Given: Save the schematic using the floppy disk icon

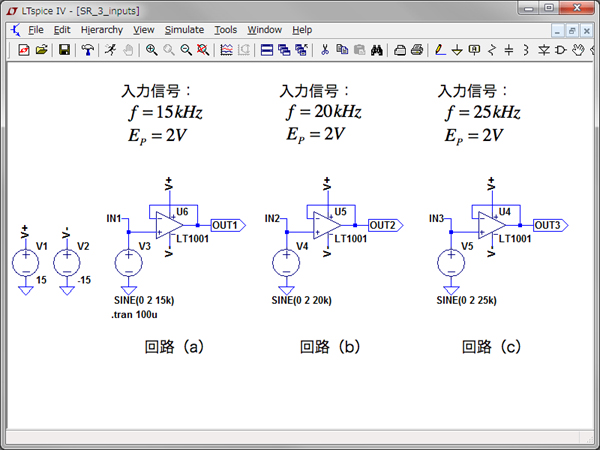Looking at the screenshot, I should click(x=65, y=49).
